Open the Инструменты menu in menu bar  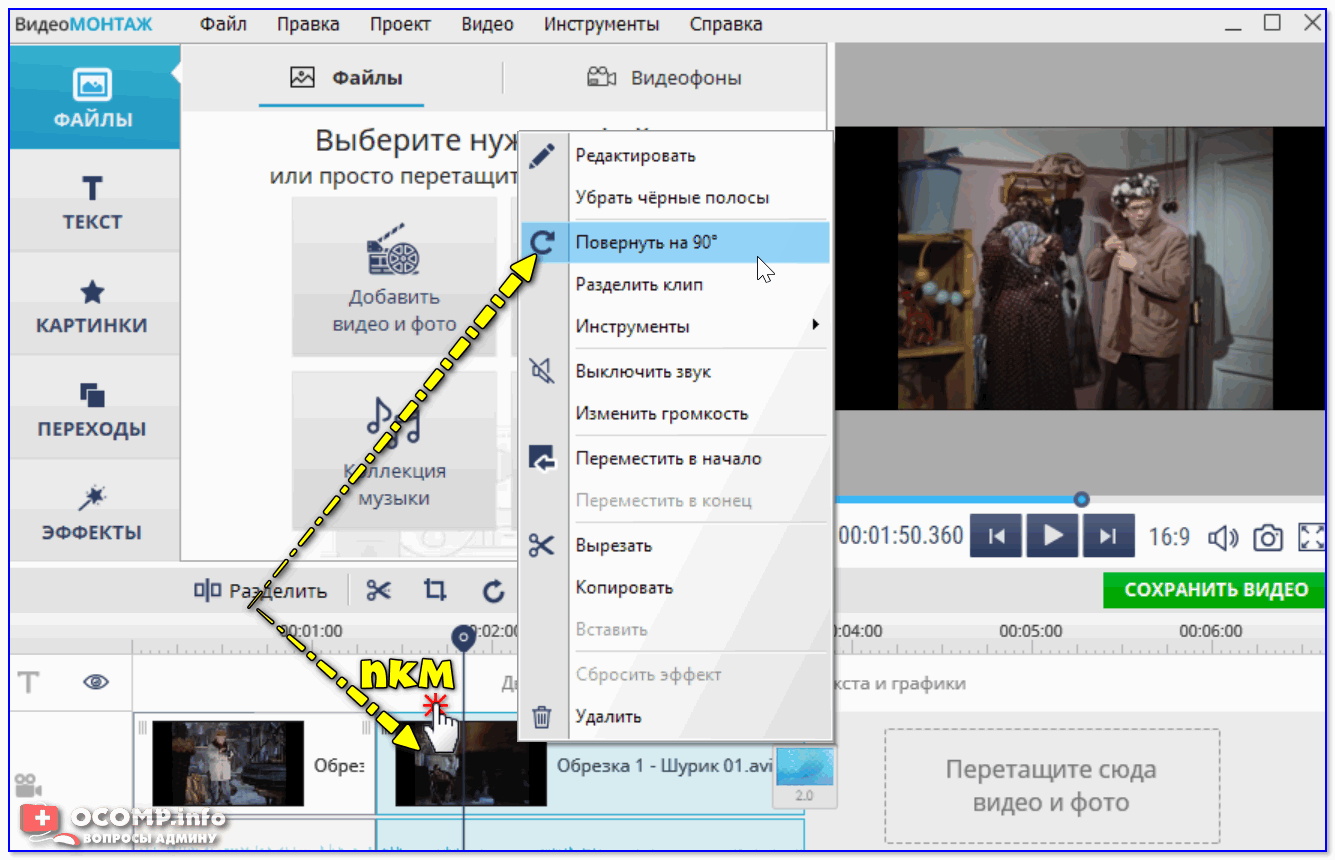click(601, 24)
